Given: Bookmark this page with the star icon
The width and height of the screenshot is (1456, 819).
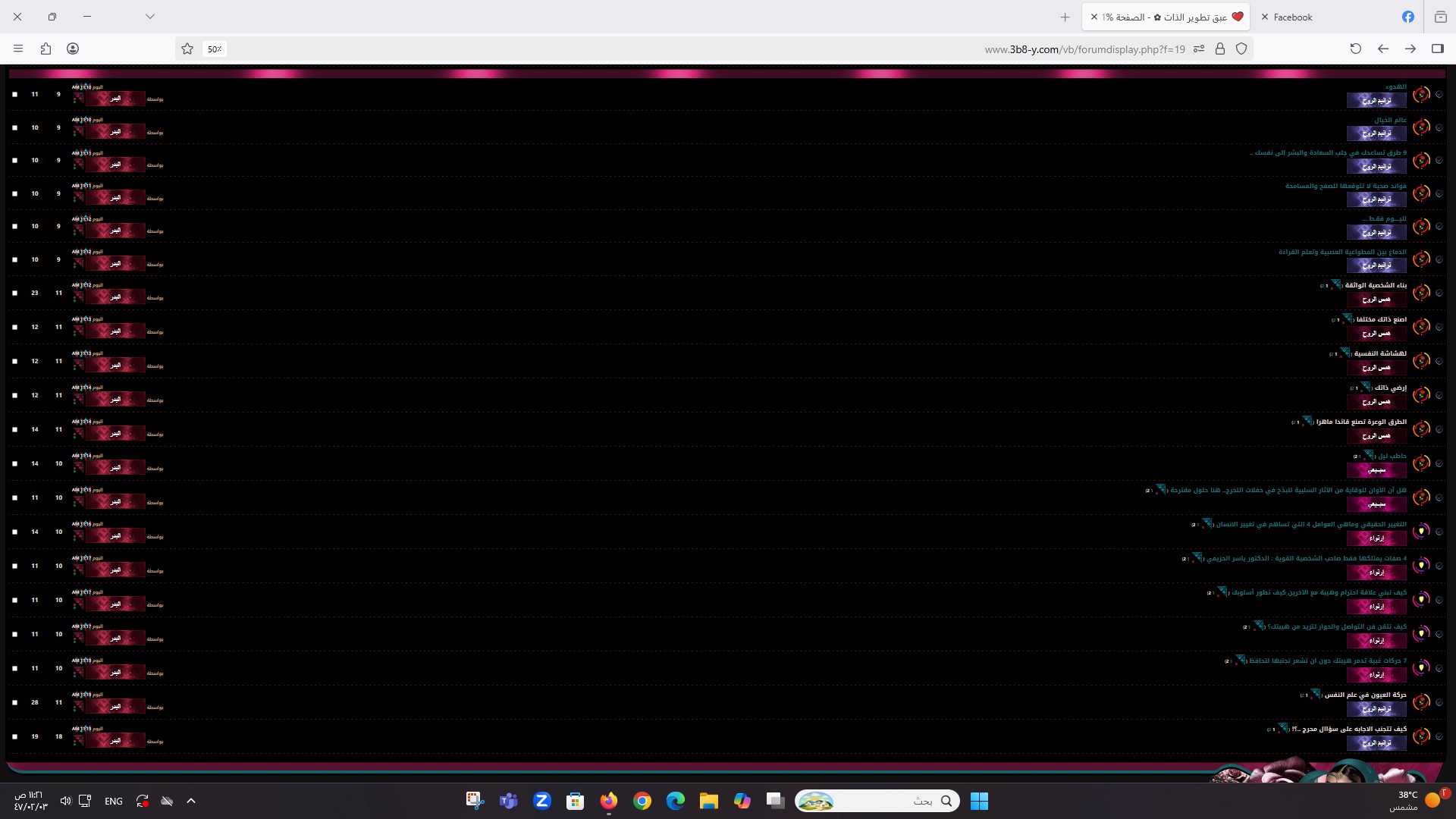Looking at the screenshot, I should (187, 49).
